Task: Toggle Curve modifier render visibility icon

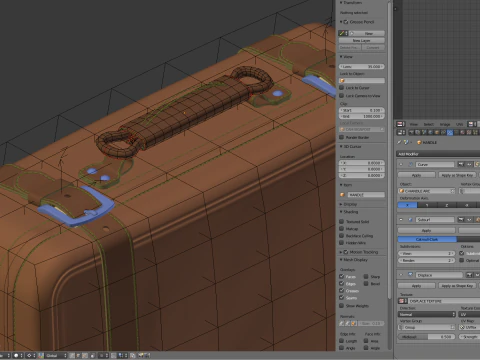Action: click(461, 164)
